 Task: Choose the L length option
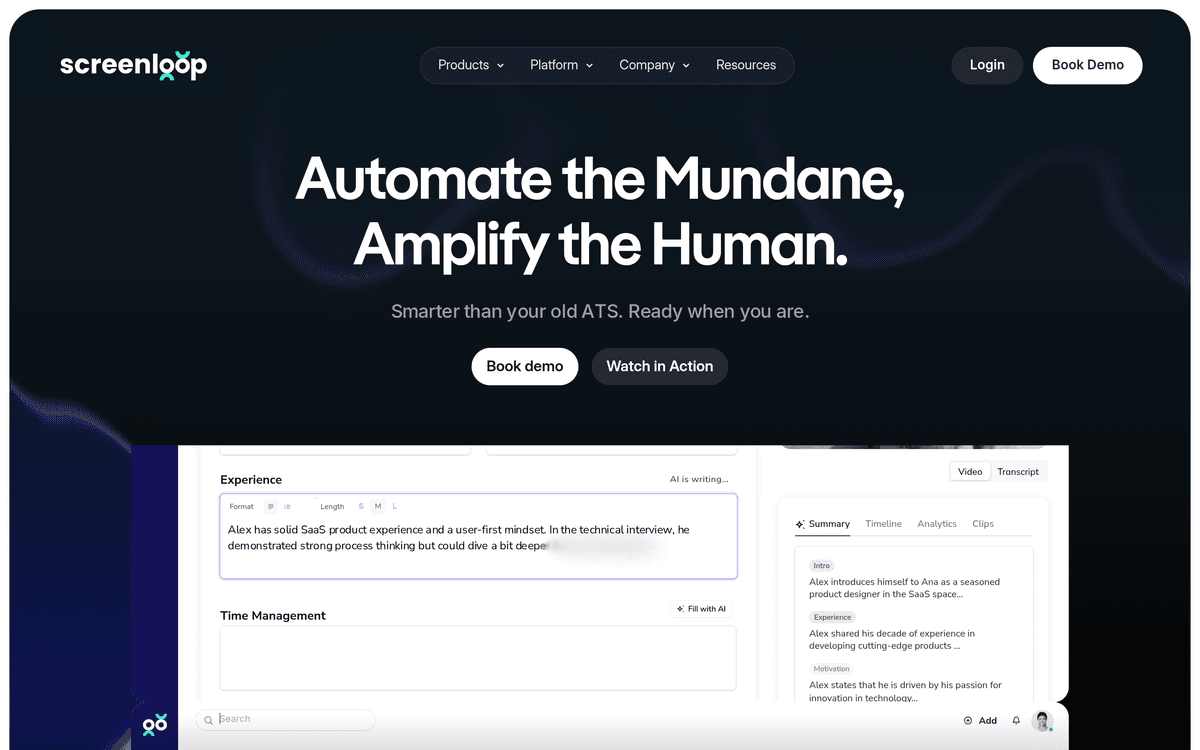(x=394, y=507)
